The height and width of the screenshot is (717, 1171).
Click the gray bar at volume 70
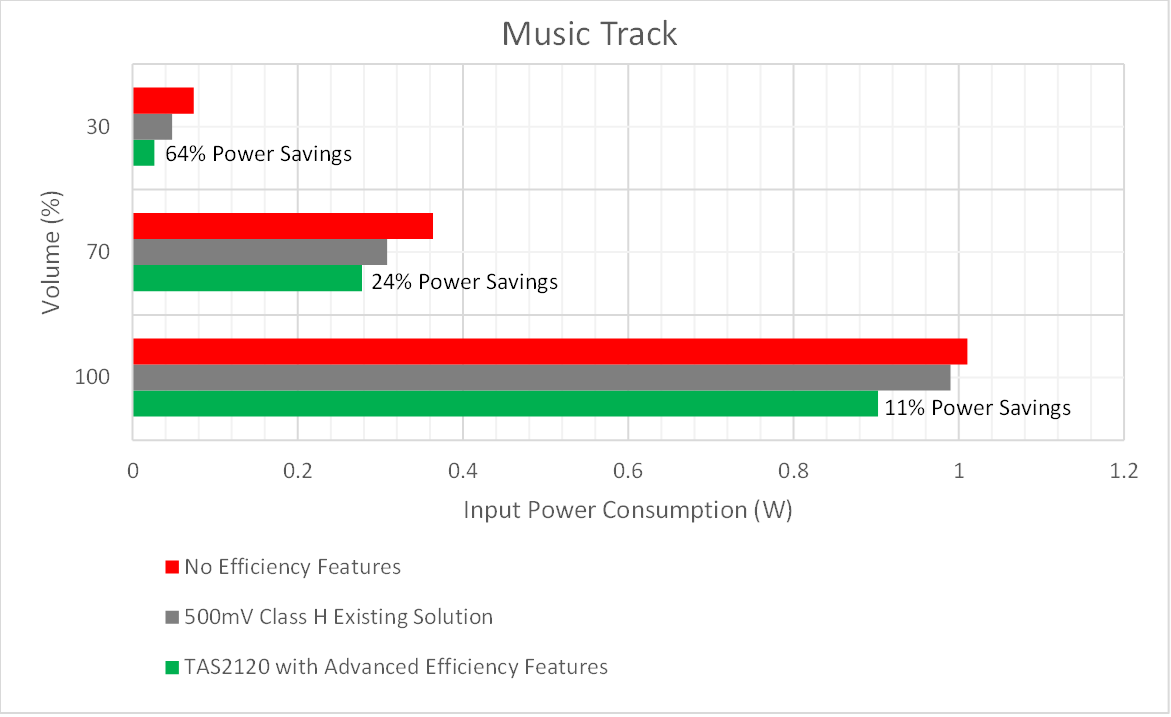[260, 251]
